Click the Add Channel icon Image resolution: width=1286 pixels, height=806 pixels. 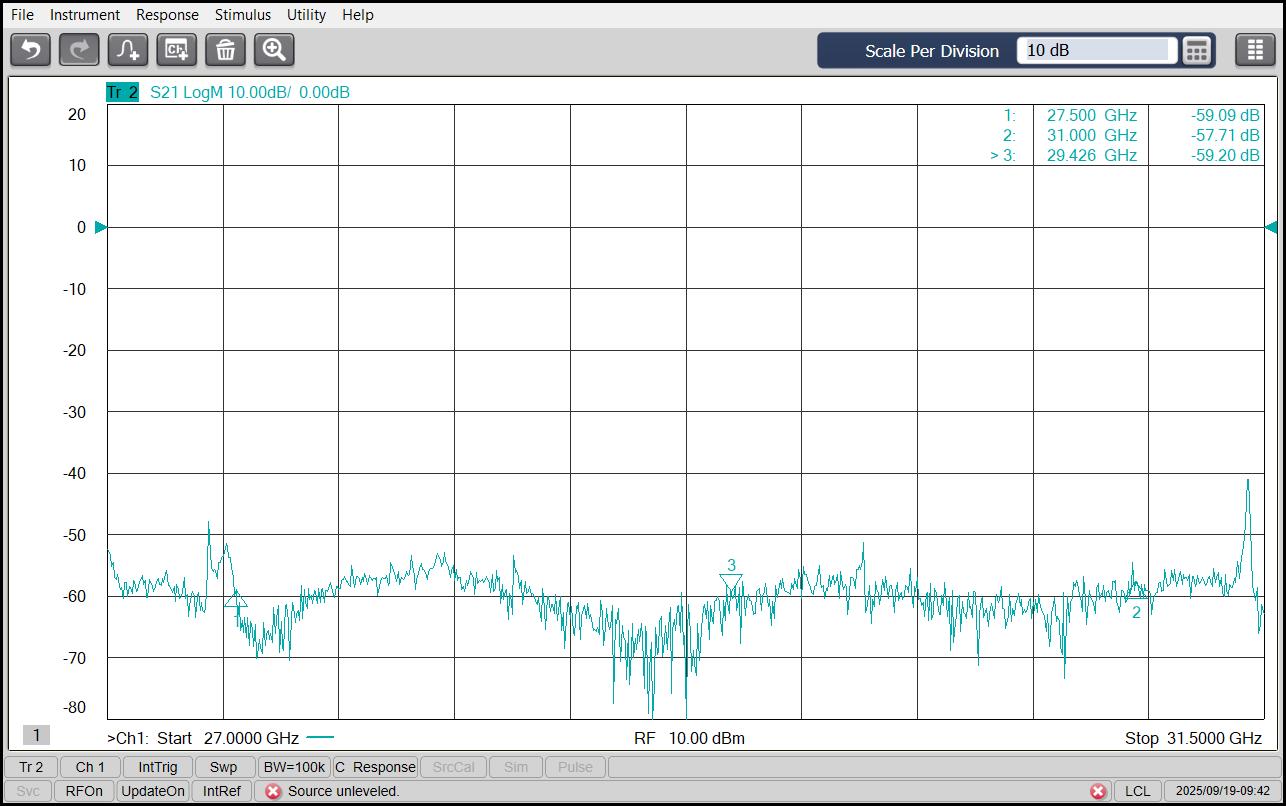(177, 49)
